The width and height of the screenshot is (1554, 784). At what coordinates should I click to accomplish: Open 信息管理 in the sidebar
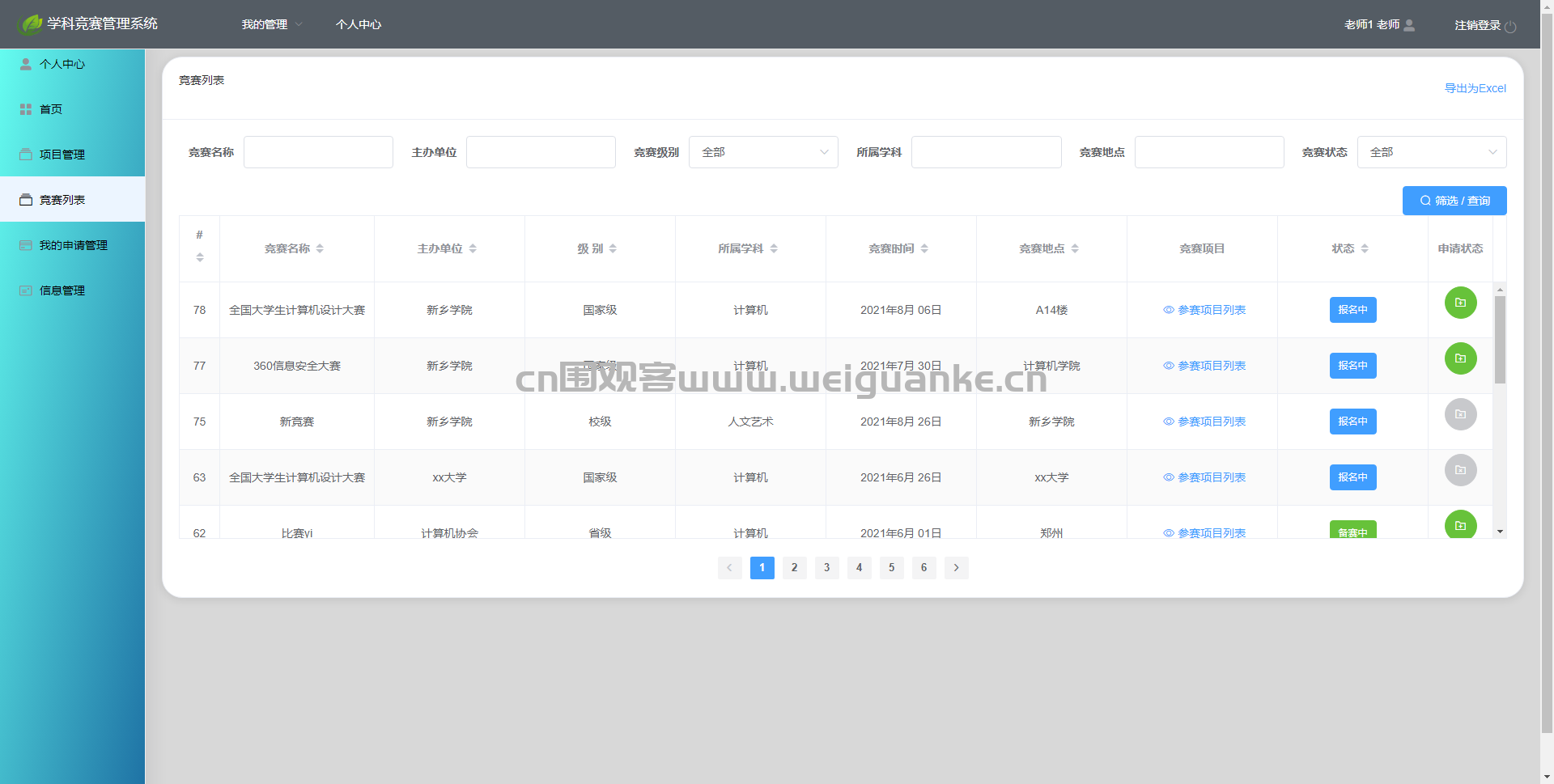72,290
